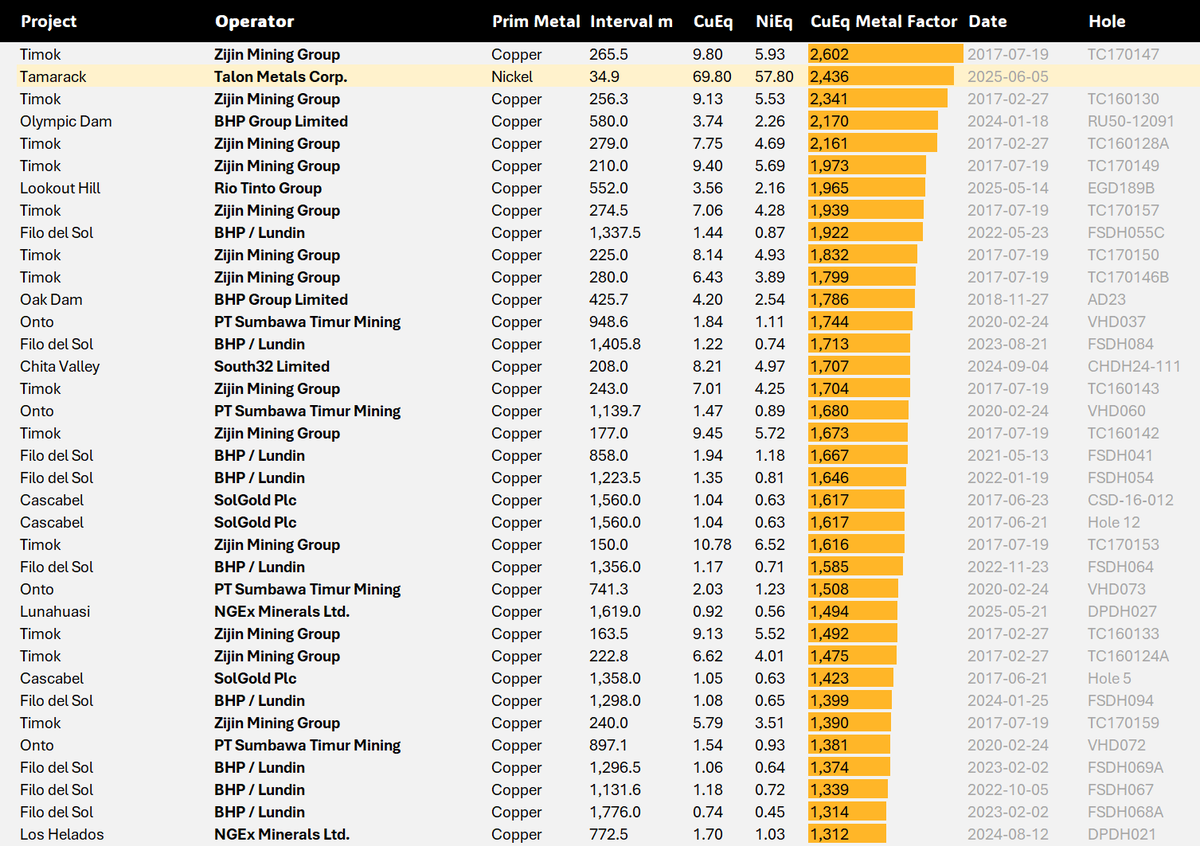The width and height of the screenshot is (1200, 846).
Task: Click hole ID TC170147
Action: pos(1124,54)
